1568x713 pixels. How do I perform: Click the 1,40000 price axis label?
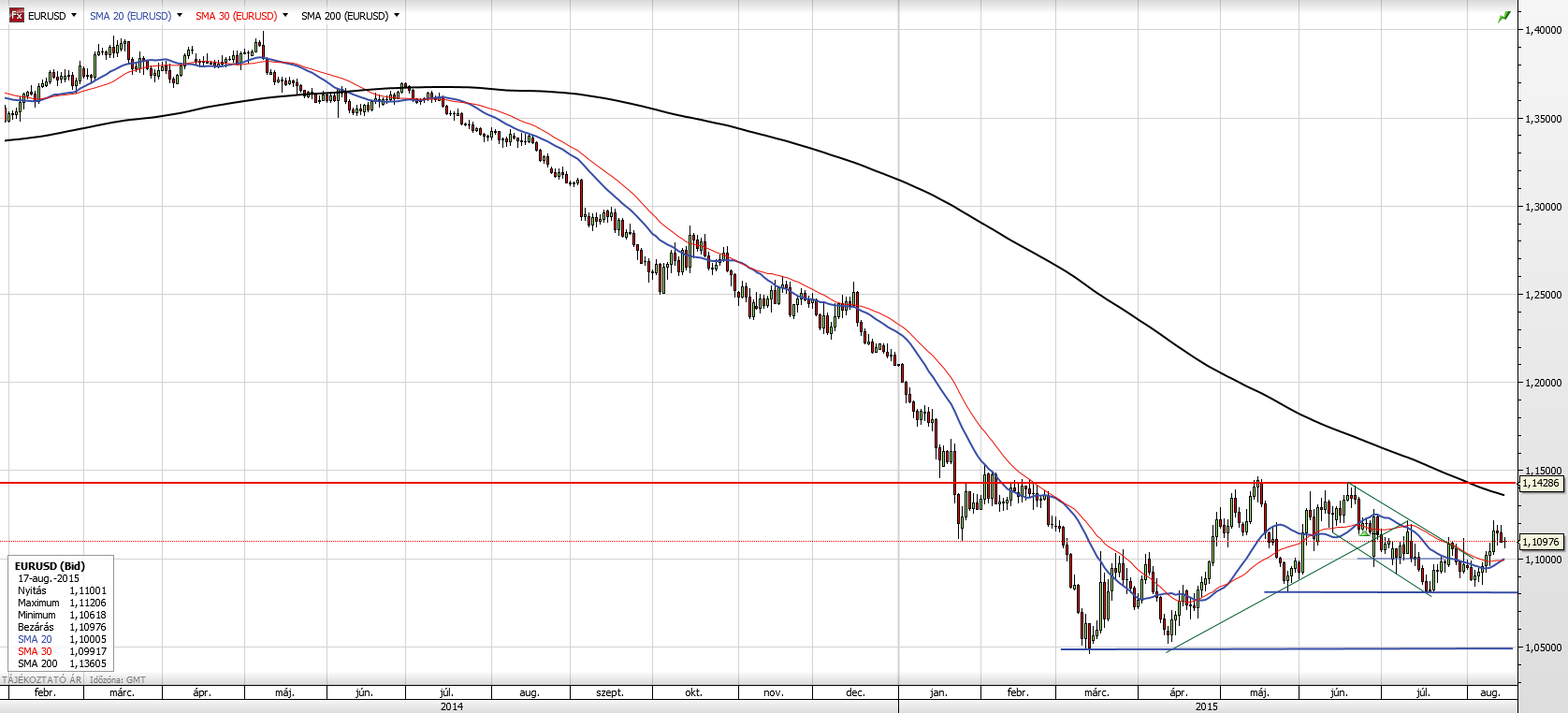click(1544, 30)
